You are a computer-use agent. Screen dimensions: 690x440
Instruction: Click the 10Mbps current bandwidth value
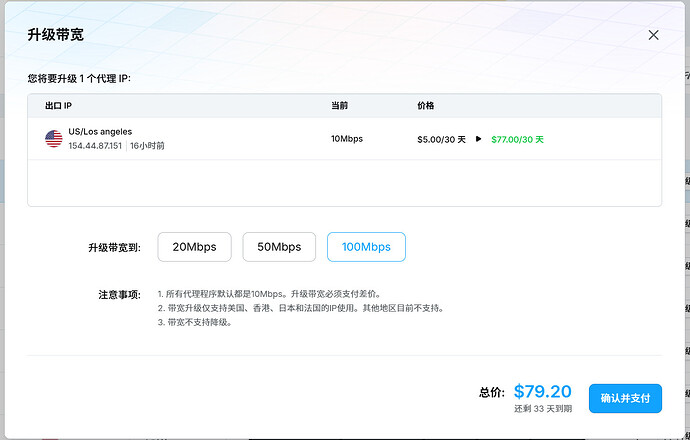point(347,139)
